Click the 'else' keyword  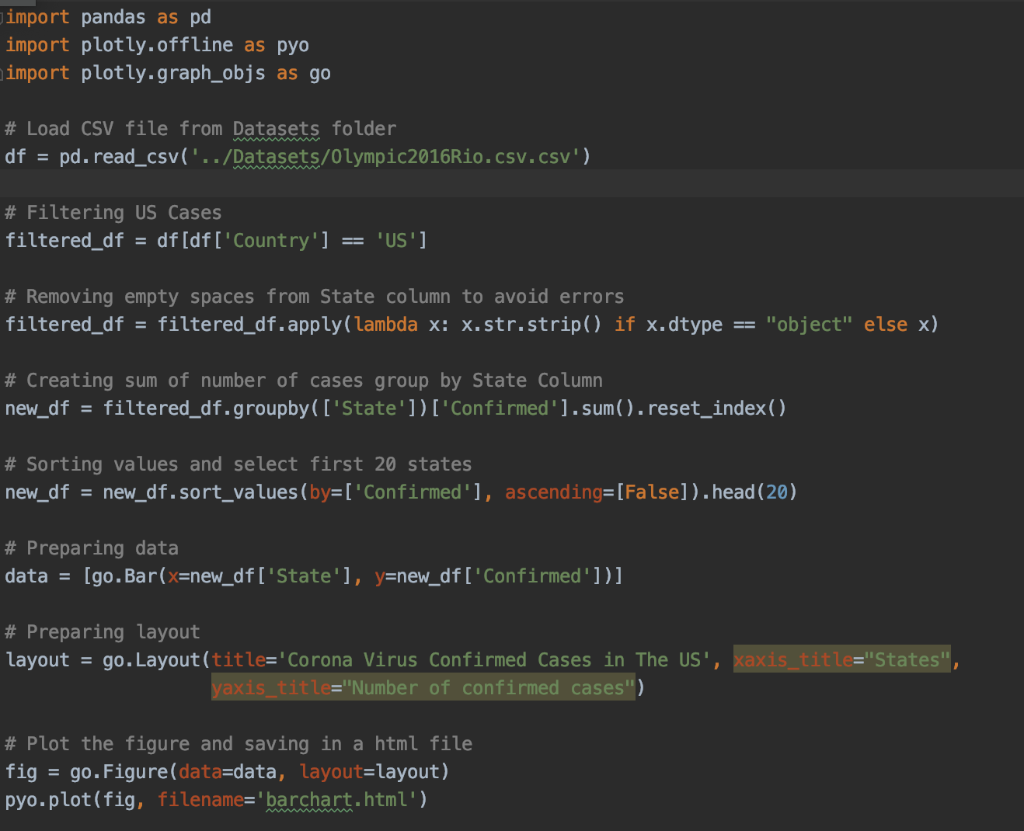(x=886, y=325)
